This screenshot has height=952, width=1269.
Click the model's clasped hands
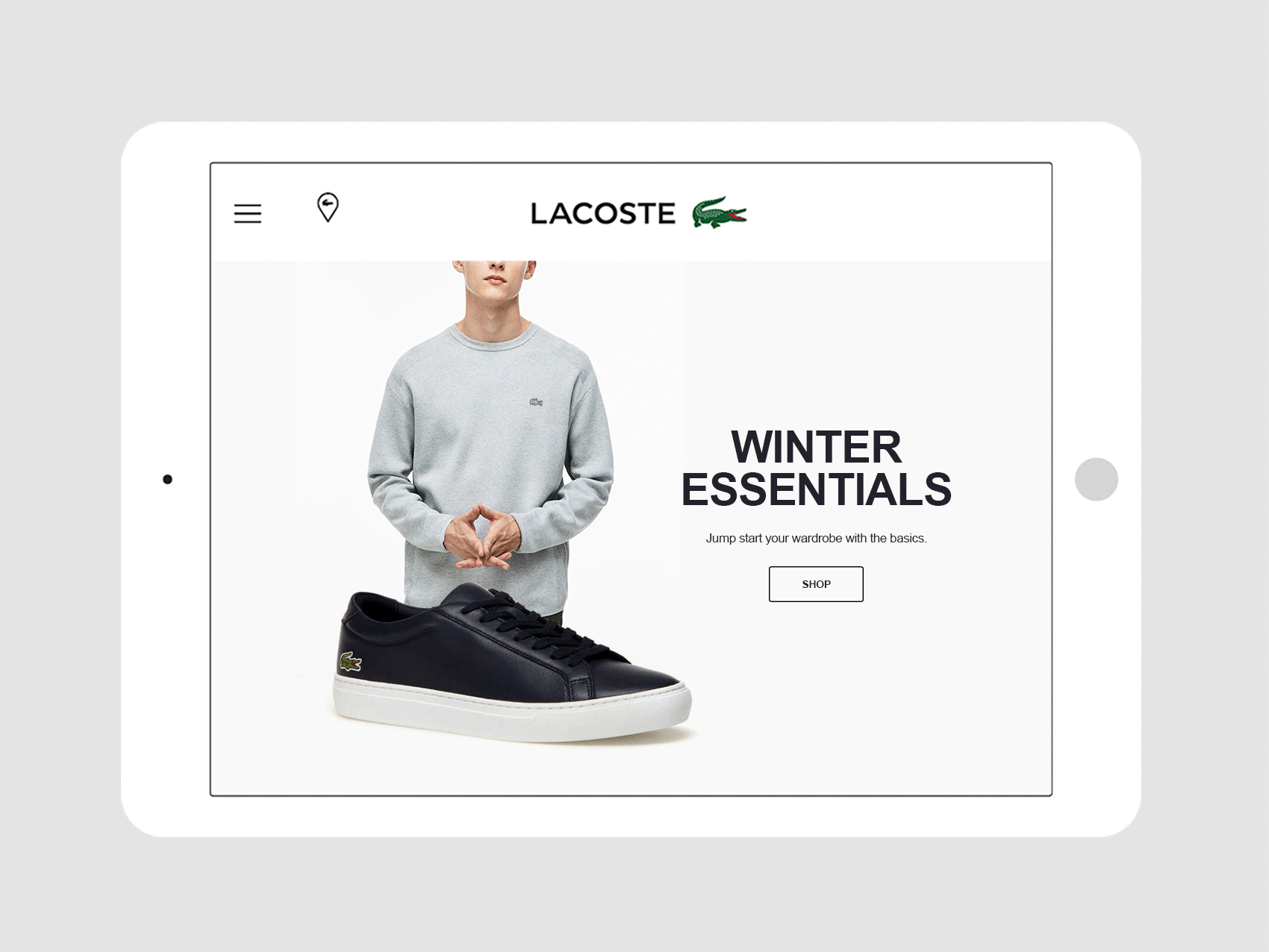481,537
